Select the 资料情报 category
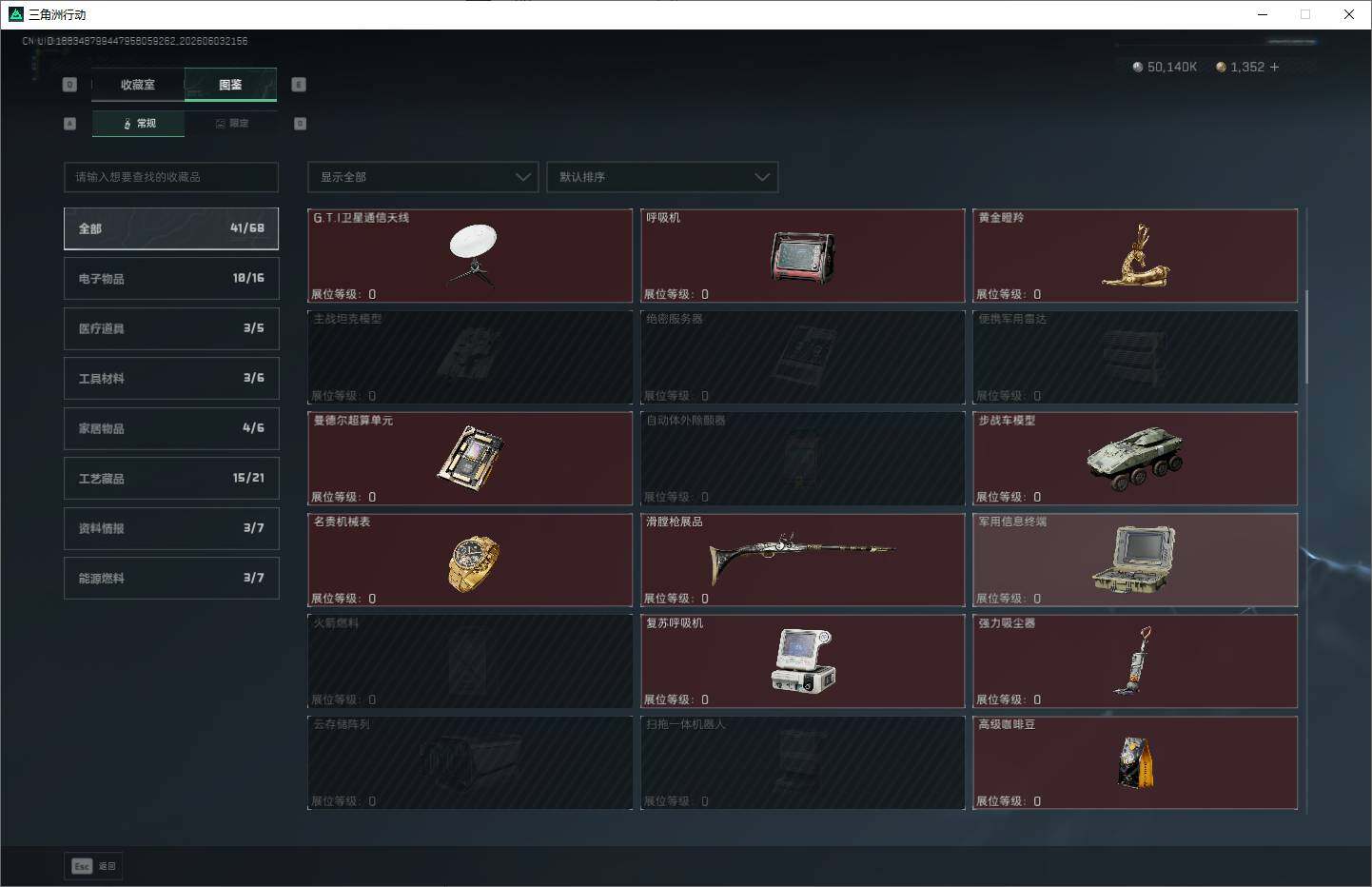The image size is (1372, 887). point(171,528)
